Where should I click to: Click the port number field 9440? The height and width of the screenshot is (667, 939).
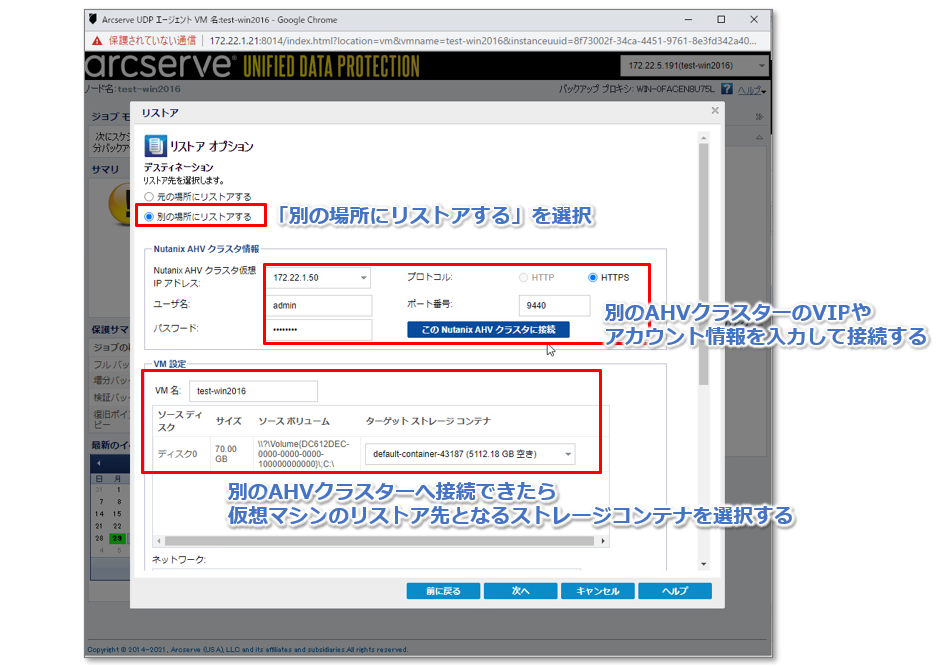(555, 305)
